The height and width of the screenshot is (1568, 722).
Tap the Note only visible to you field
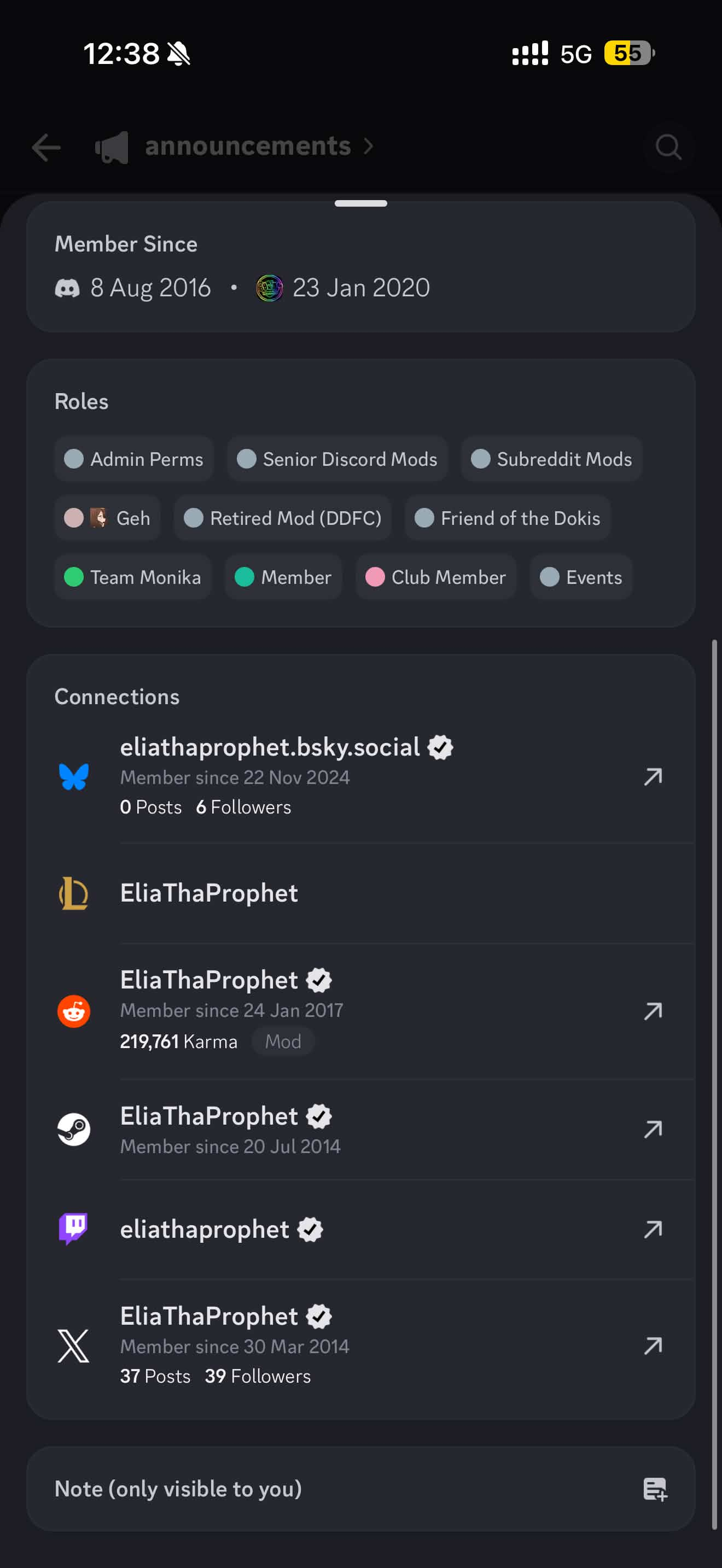pyautogui.click(x=178, y=1489)
